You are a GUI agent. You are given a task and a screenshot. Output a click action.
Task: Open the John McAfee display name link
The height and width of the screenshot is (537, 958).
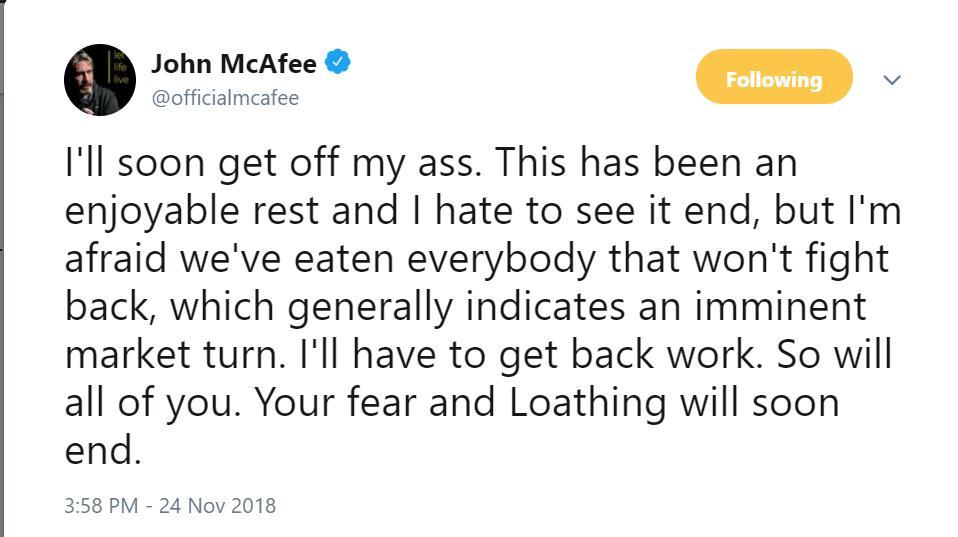[x=233, y=64]
